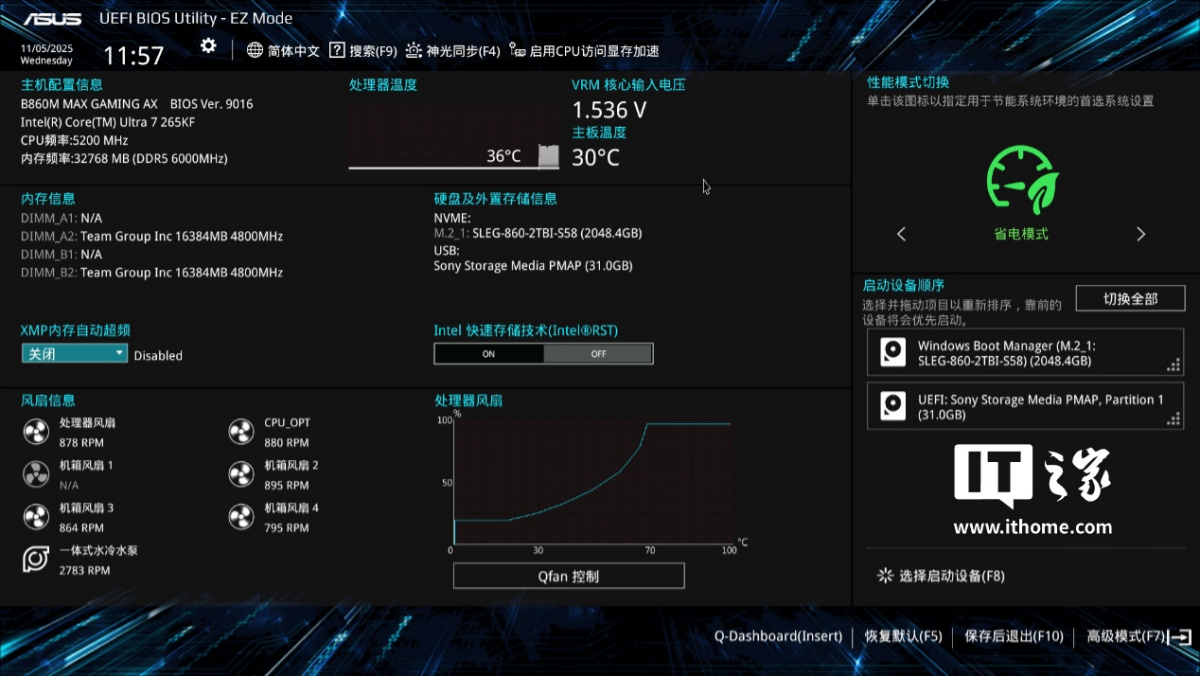Click the 一体式水冷水泵 pump icon
The width and height of the screenshot is (1200, 676).
click(x=35, y=560)
